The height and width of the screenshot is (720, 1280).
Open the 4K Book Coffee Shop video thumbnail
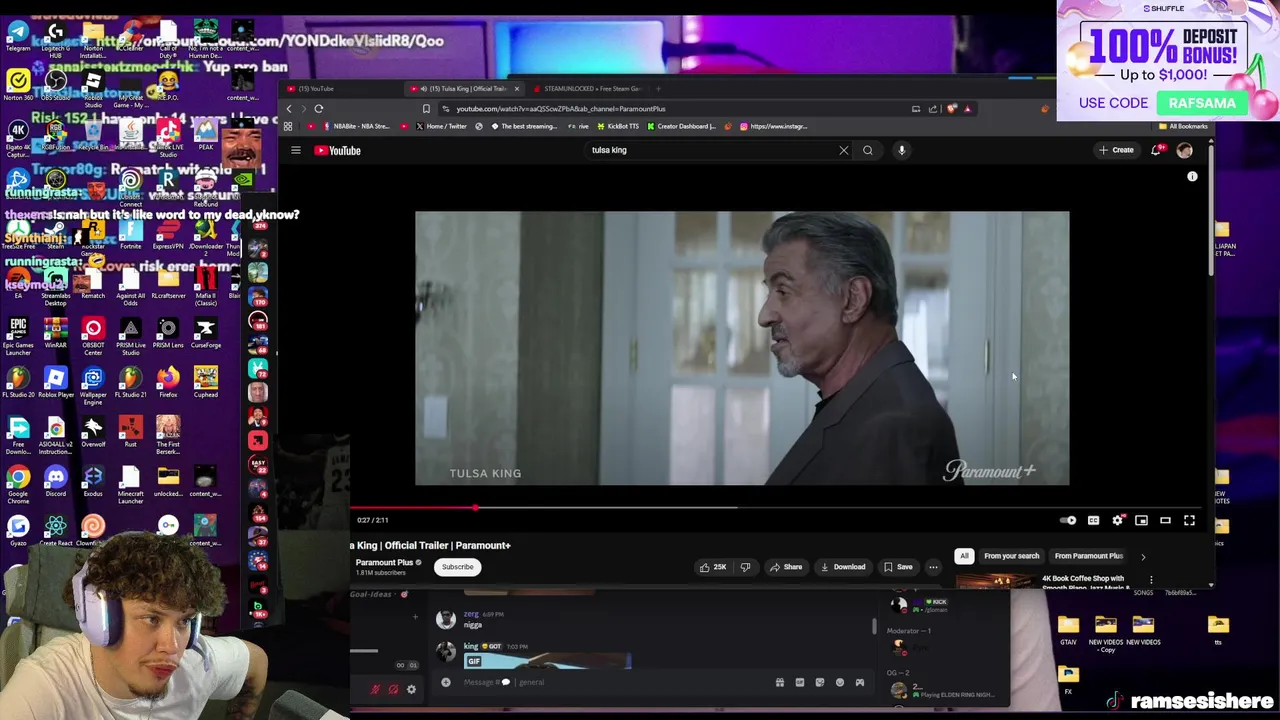pos(996,581)
